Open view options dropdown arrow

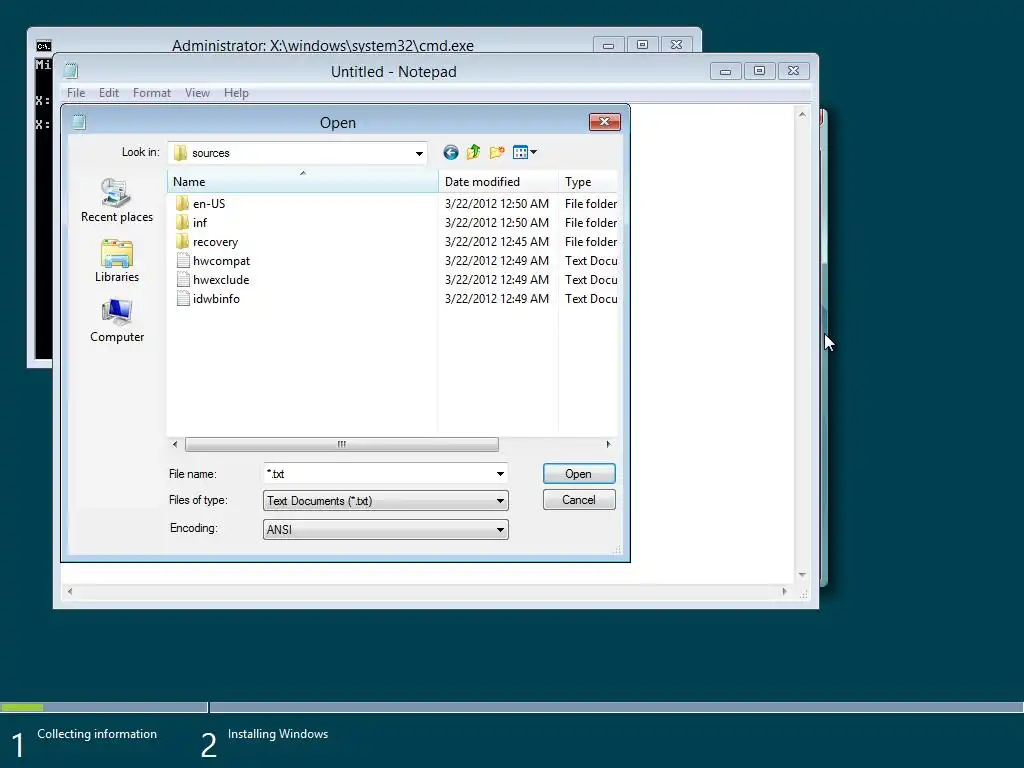pyautogui.click(x=534, y=152)
